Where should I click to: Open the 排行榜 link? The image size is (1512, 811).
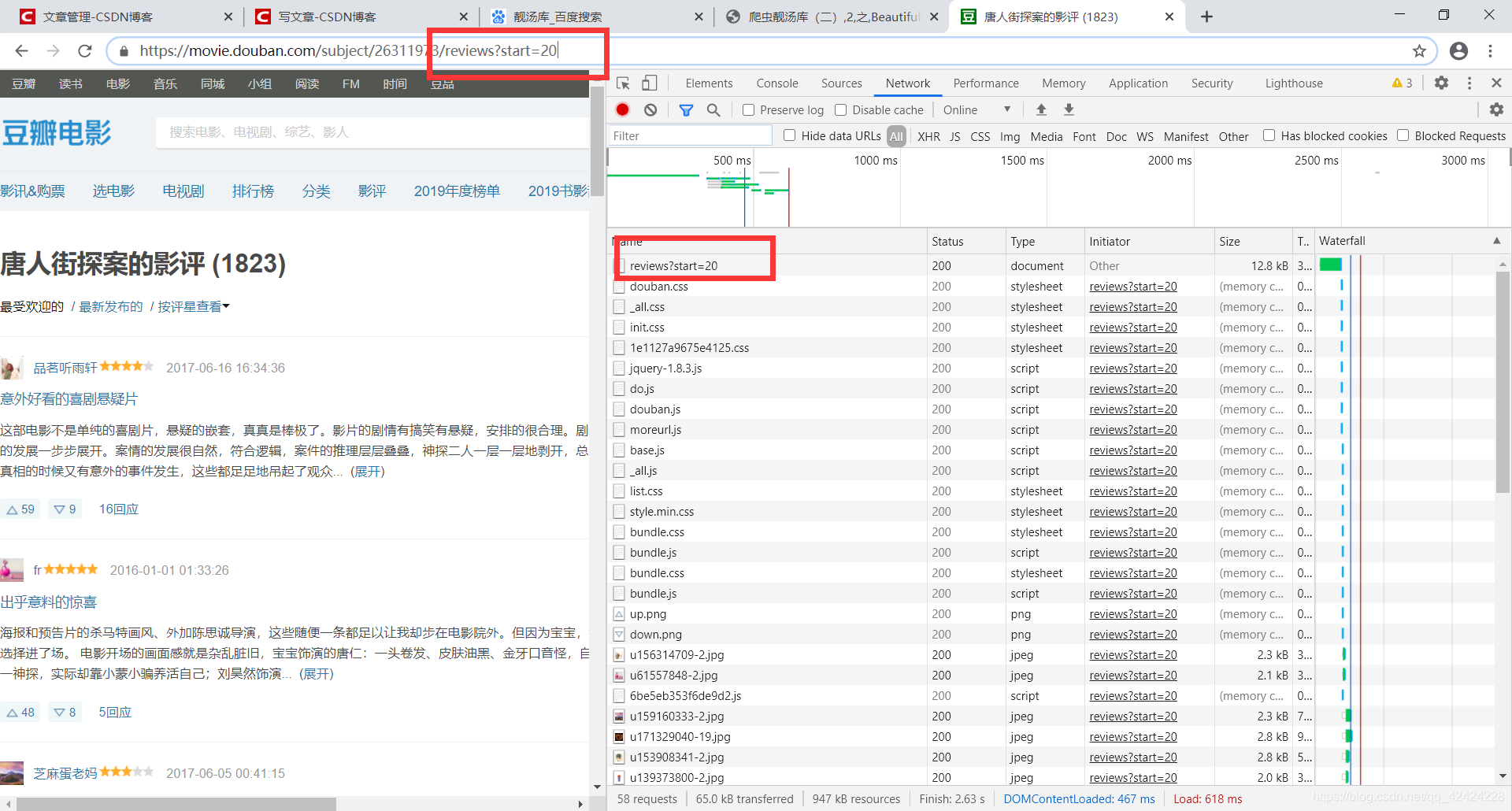coord(253,191)
